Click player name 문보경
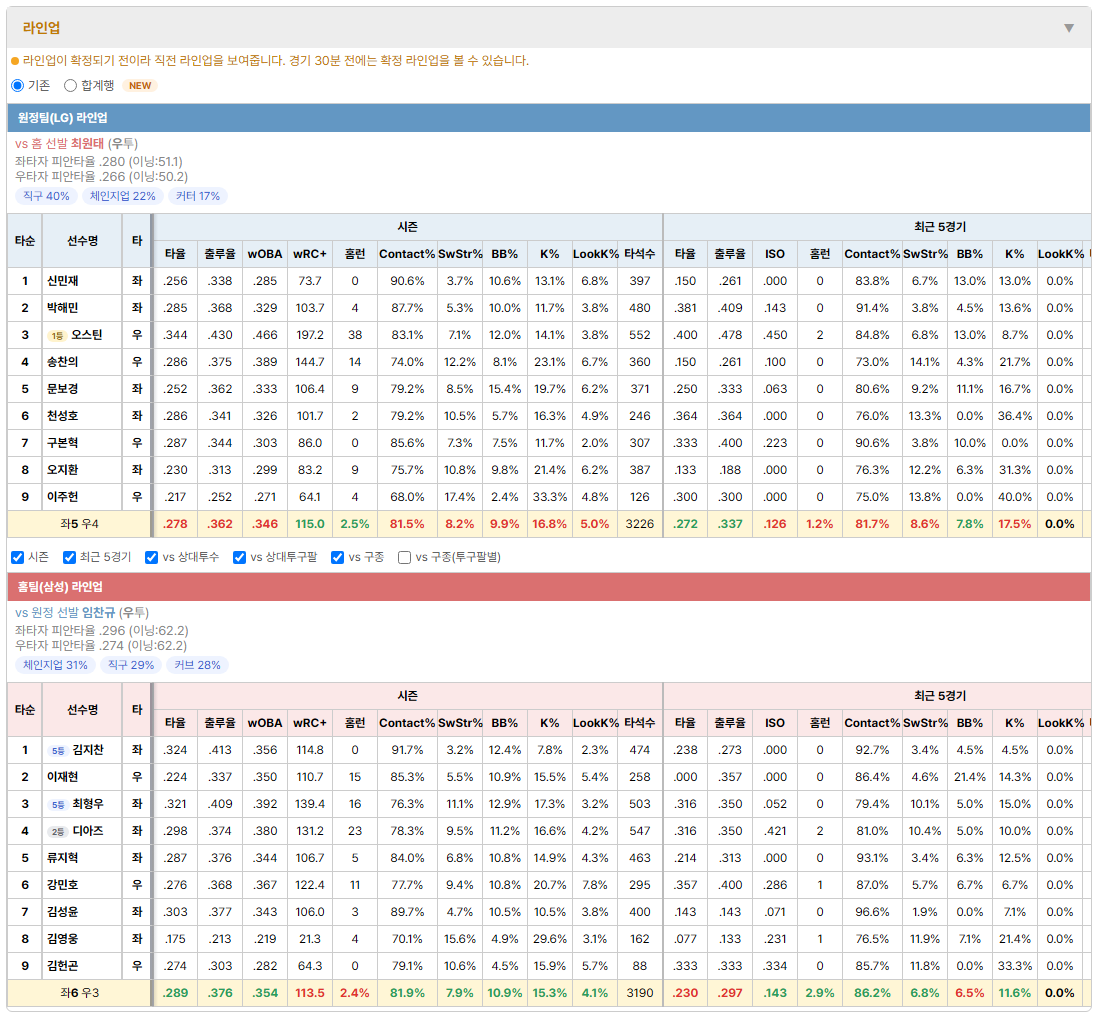 pyautogui.click(x=62, y=389)
